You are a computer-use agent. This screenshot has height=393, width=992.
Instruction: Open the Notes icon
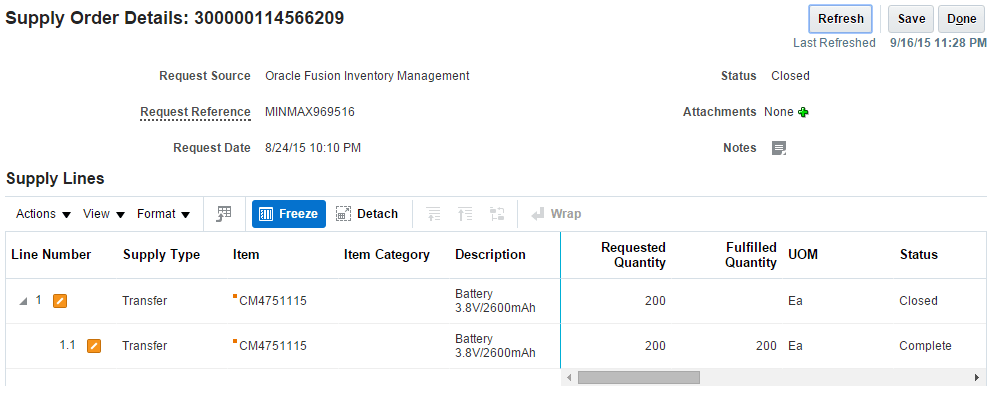(779, 148)
